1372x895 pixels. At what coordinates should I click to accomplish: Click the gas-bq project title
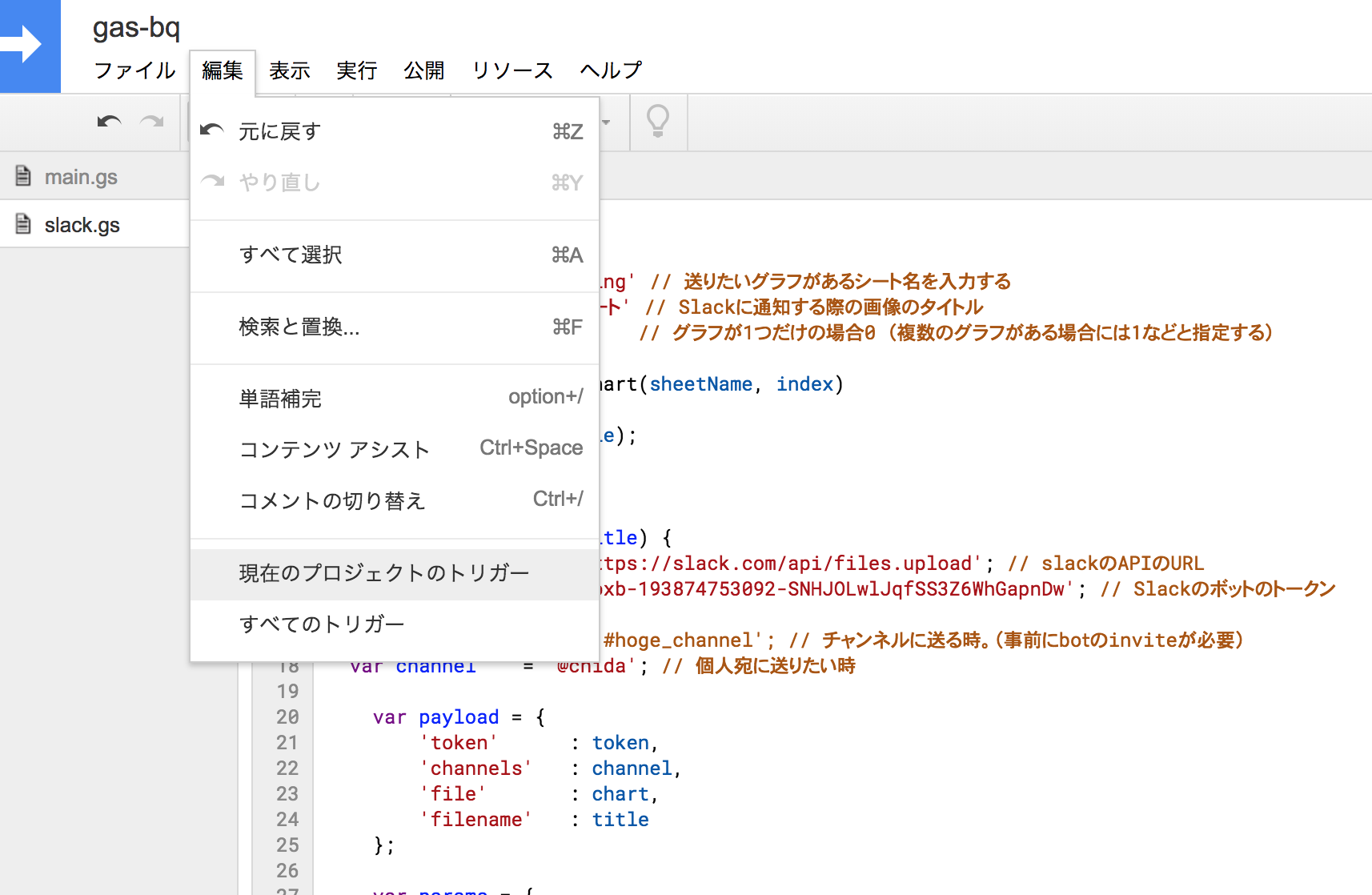(136, 28)
